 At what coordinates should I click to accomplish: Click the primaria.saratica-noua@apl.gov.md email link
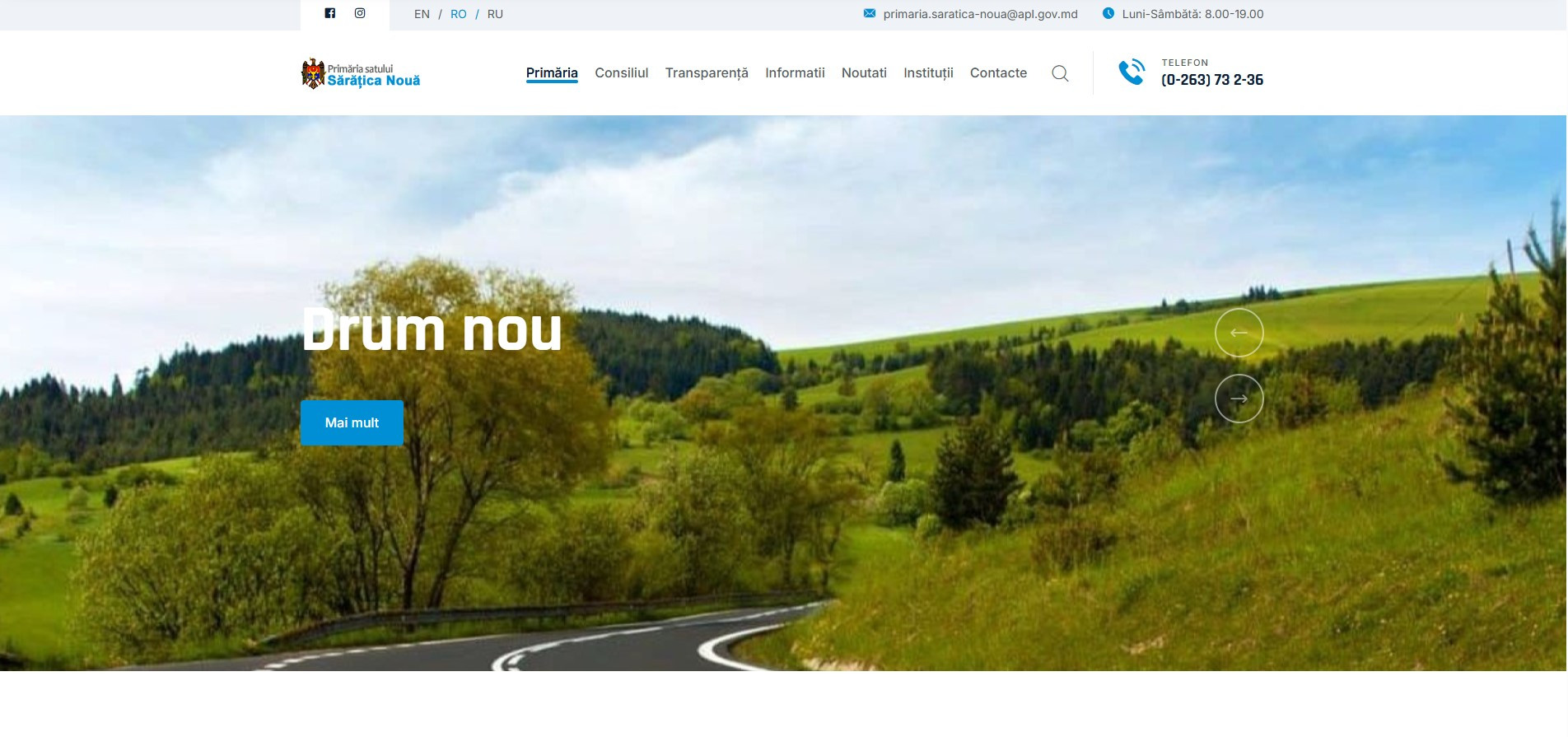980,14
